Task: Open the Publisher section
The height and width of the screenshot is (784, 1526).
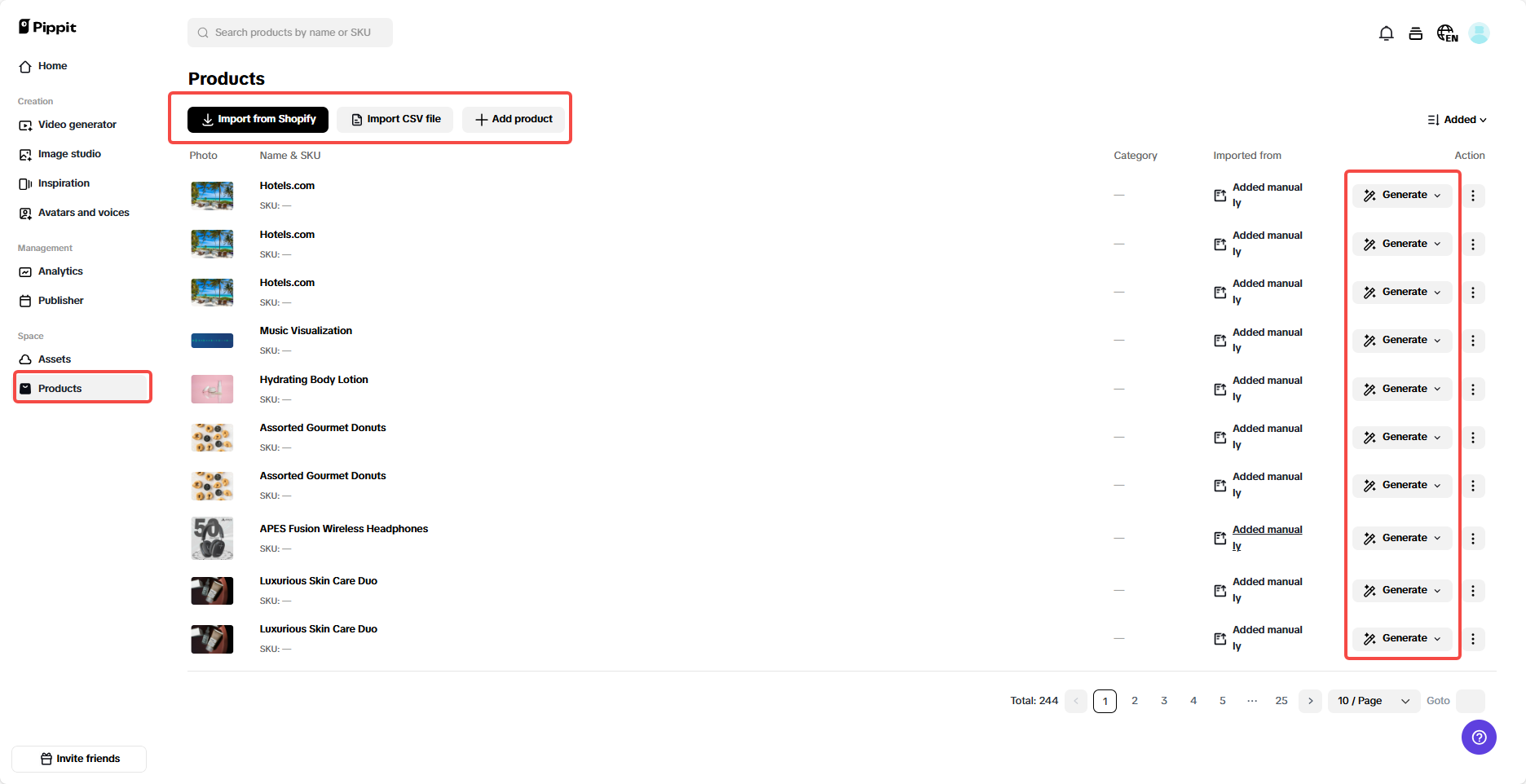Action: point(60,300)
